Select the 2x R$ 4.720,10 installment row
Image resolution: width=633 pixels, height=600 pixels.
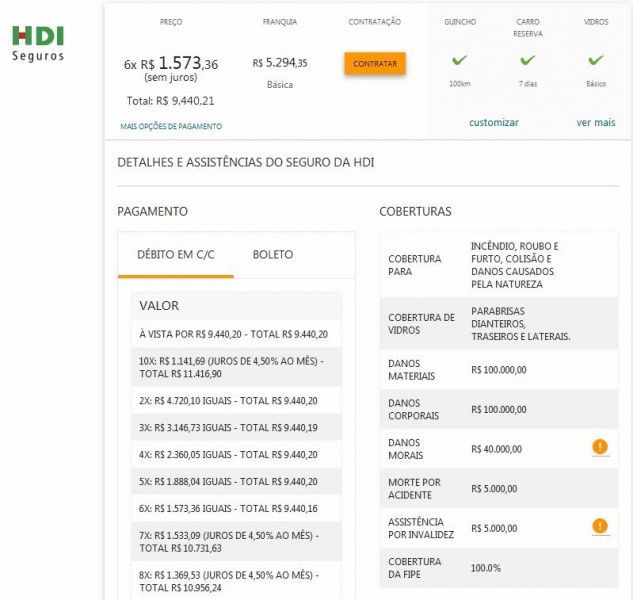(x=236, y=401)
